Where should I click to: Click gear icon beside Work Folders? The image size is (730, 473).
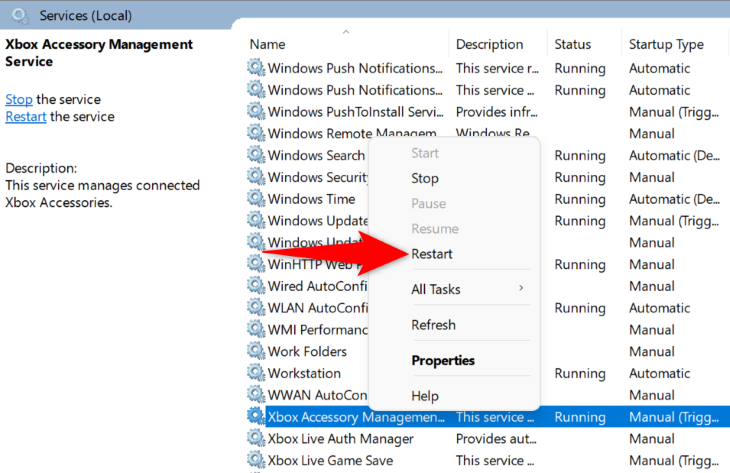[x=256, y=351]
